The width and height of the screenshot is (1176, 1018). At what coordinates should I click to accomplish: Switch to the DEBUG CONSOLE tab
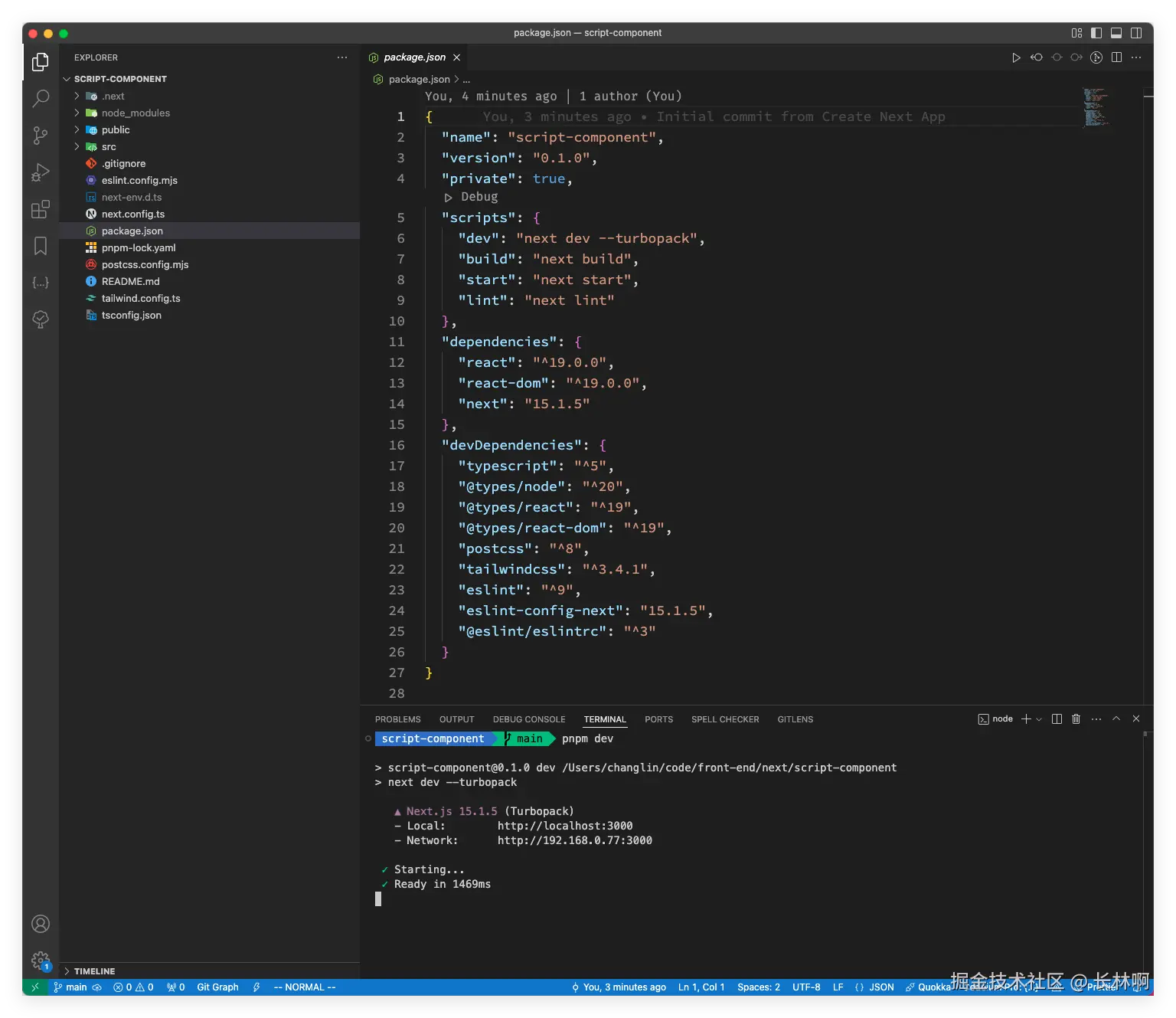point(528,720)
